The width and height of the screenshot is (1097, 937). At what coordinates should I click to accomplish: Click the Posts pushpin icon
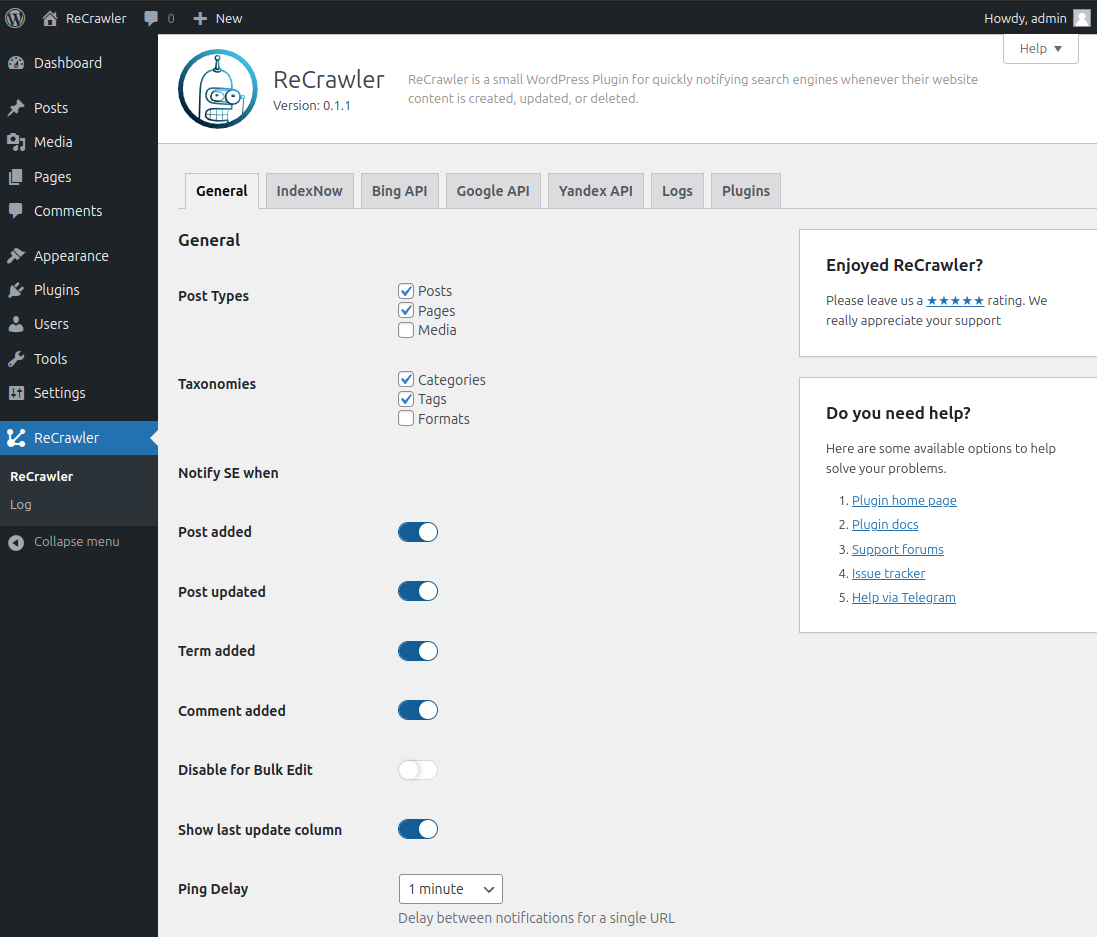click(16, 108)
